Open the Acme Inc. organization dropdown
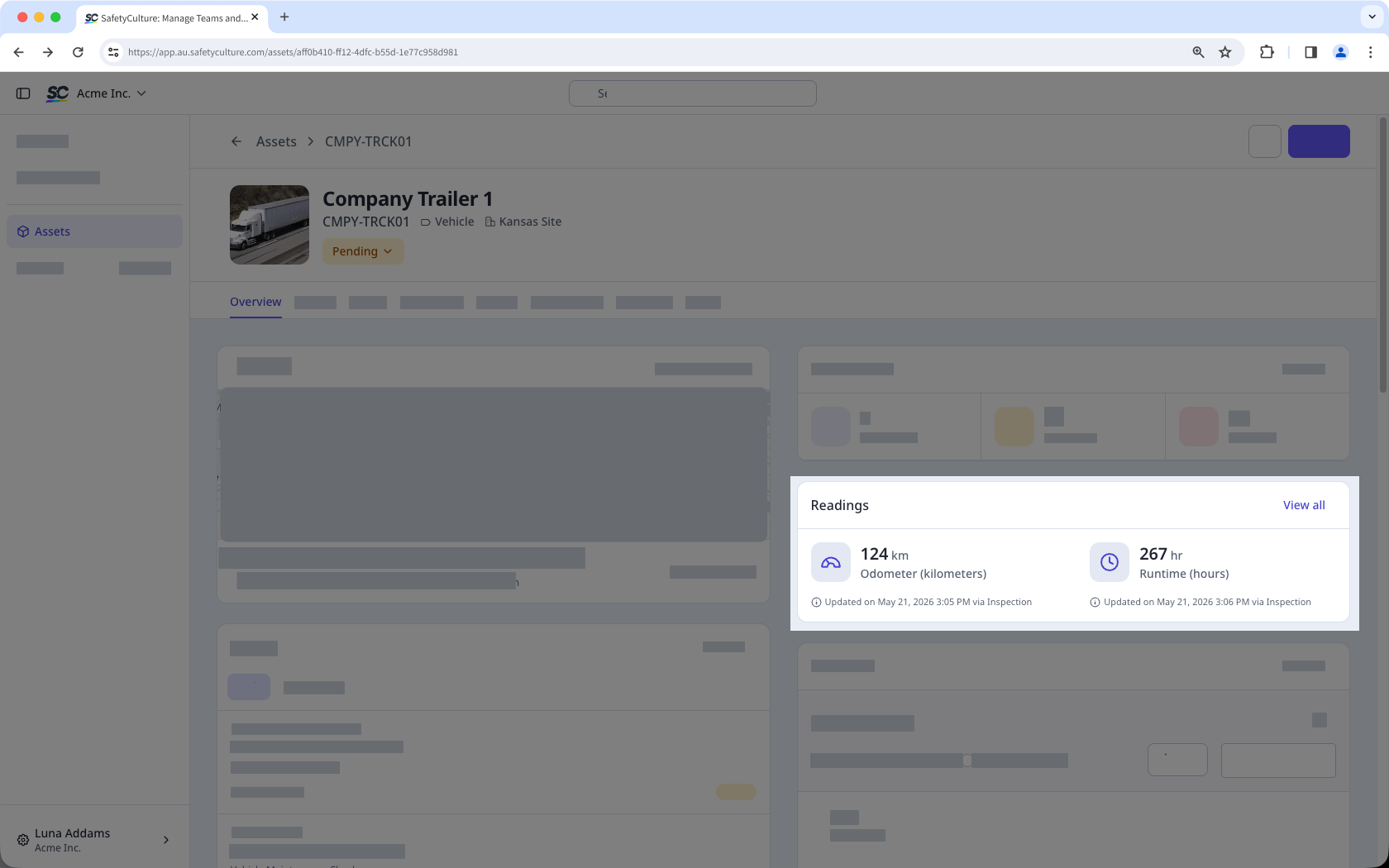 pyautogui.click(x=112, y=93)
